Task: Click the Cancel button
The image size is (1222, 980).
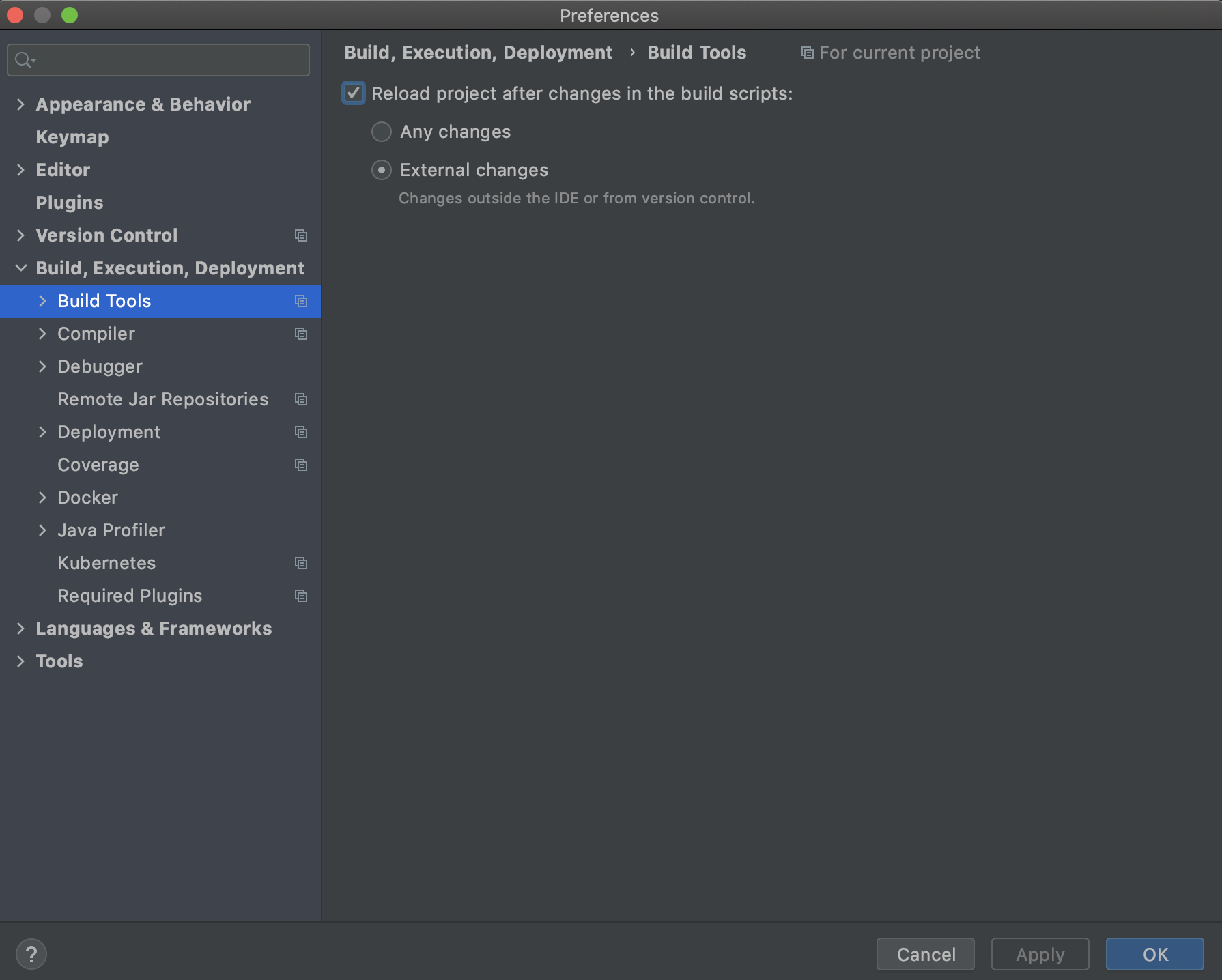Action: click(926, 954)
